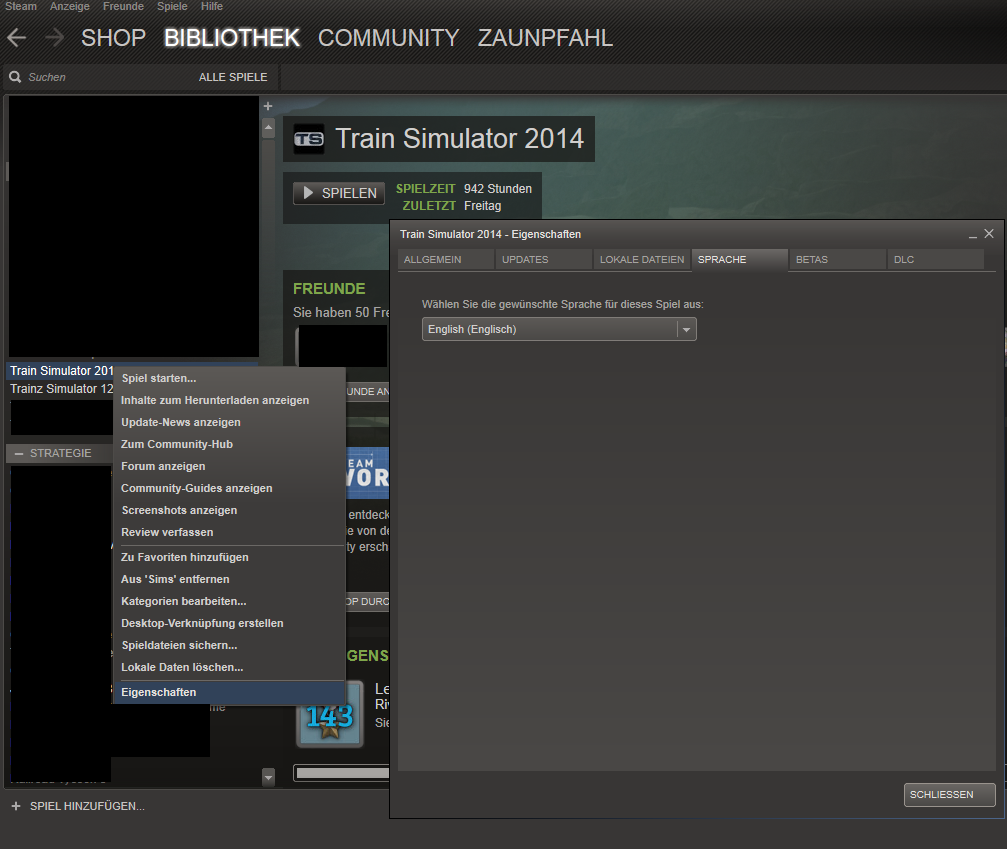The height and width of the screenshot is (849, 1007).
Task: Click the search magnifier icon
Action: tap(15, 77)
